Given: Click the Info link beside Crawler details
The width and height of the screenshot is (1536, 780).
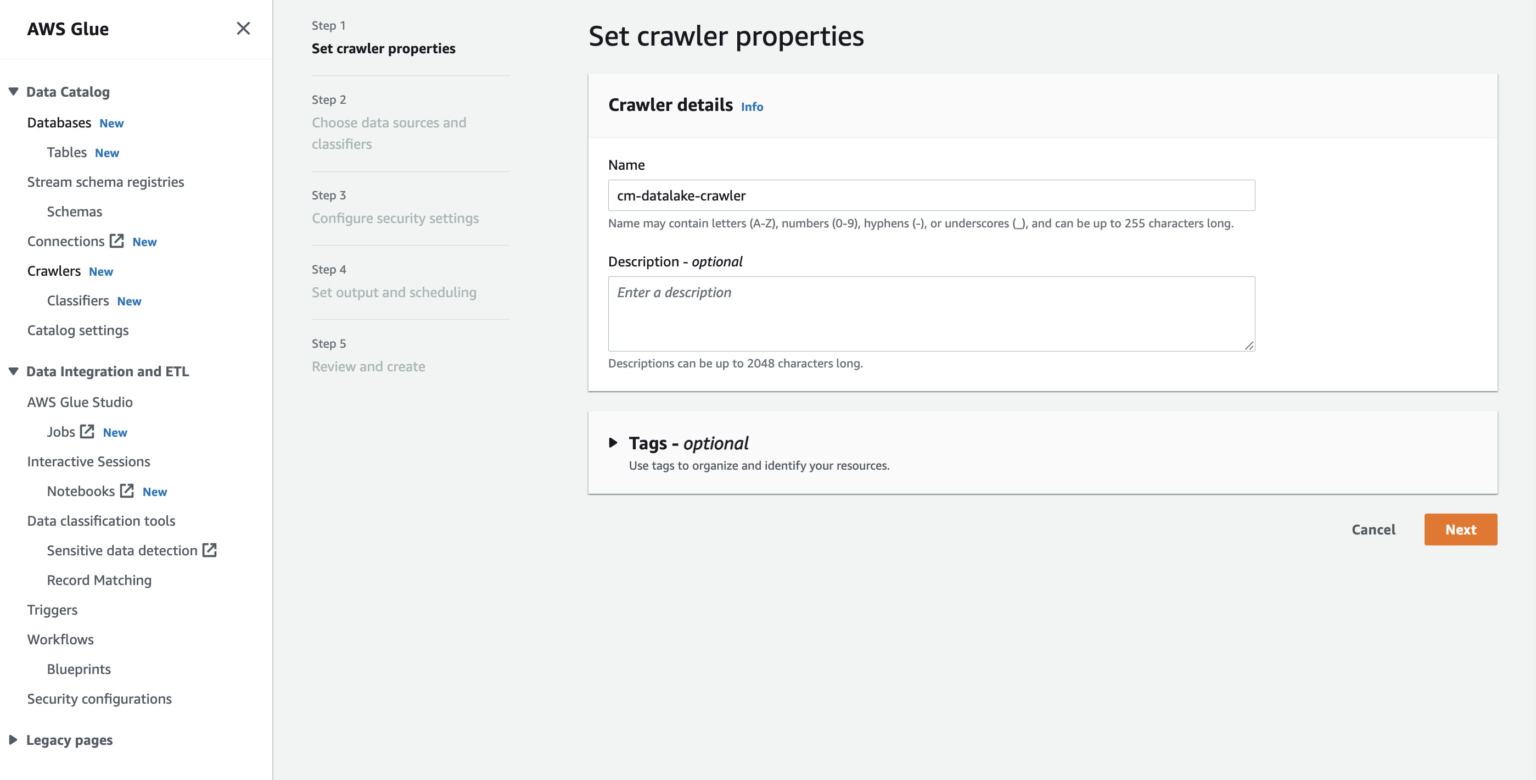Looking at the screenshot, I should pos(752,106).
